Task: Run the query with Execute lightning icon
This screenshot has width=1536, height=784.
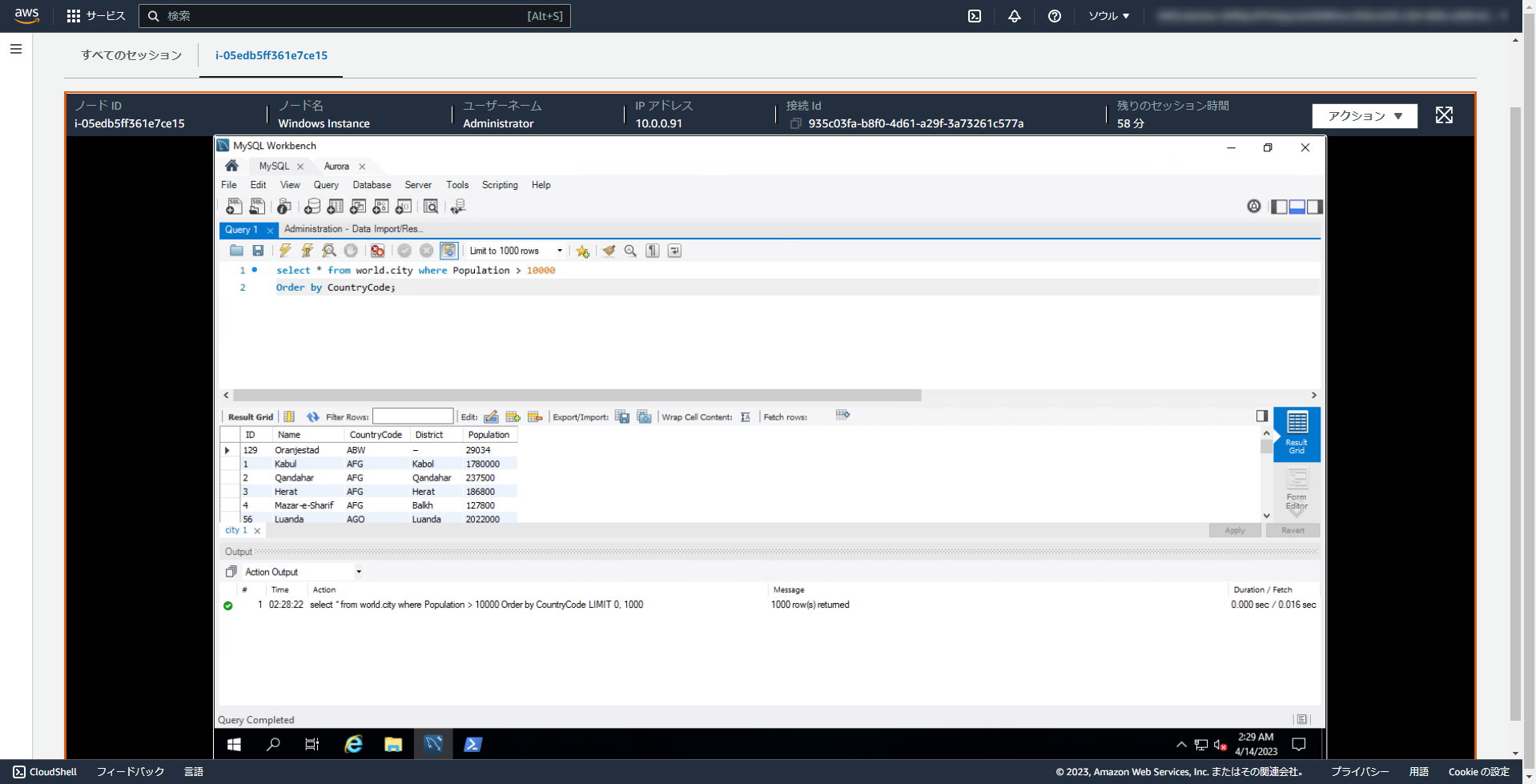Action: (x=285, y=251)
